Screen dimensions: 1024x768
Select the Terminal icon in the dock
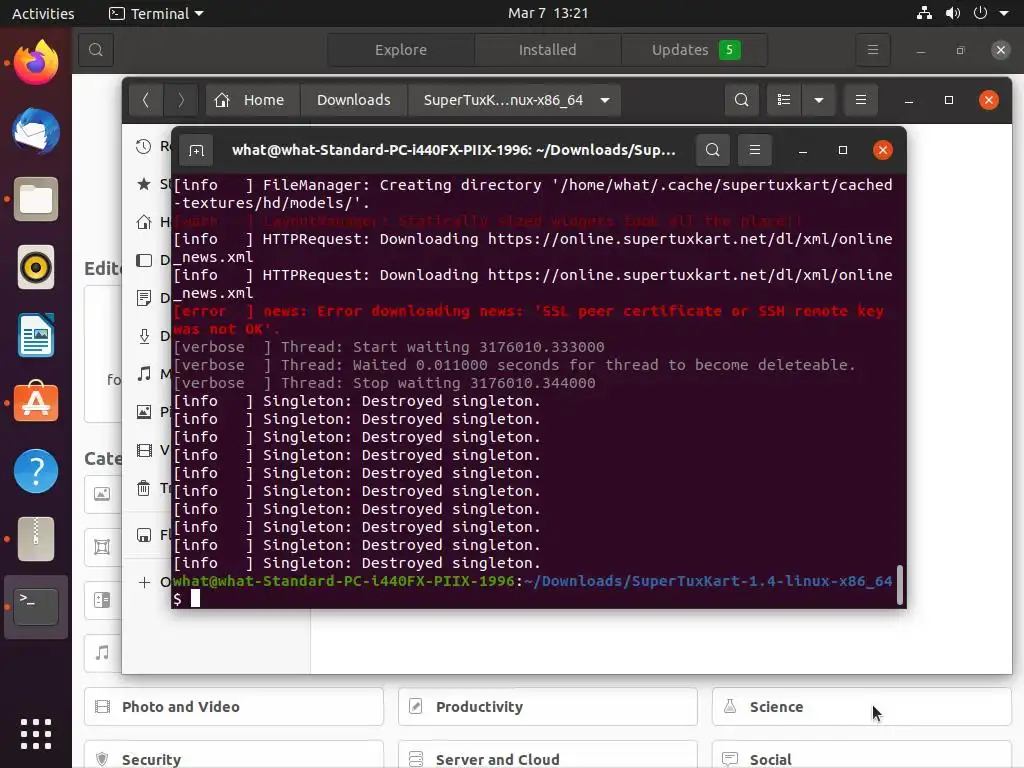(36, 607)
